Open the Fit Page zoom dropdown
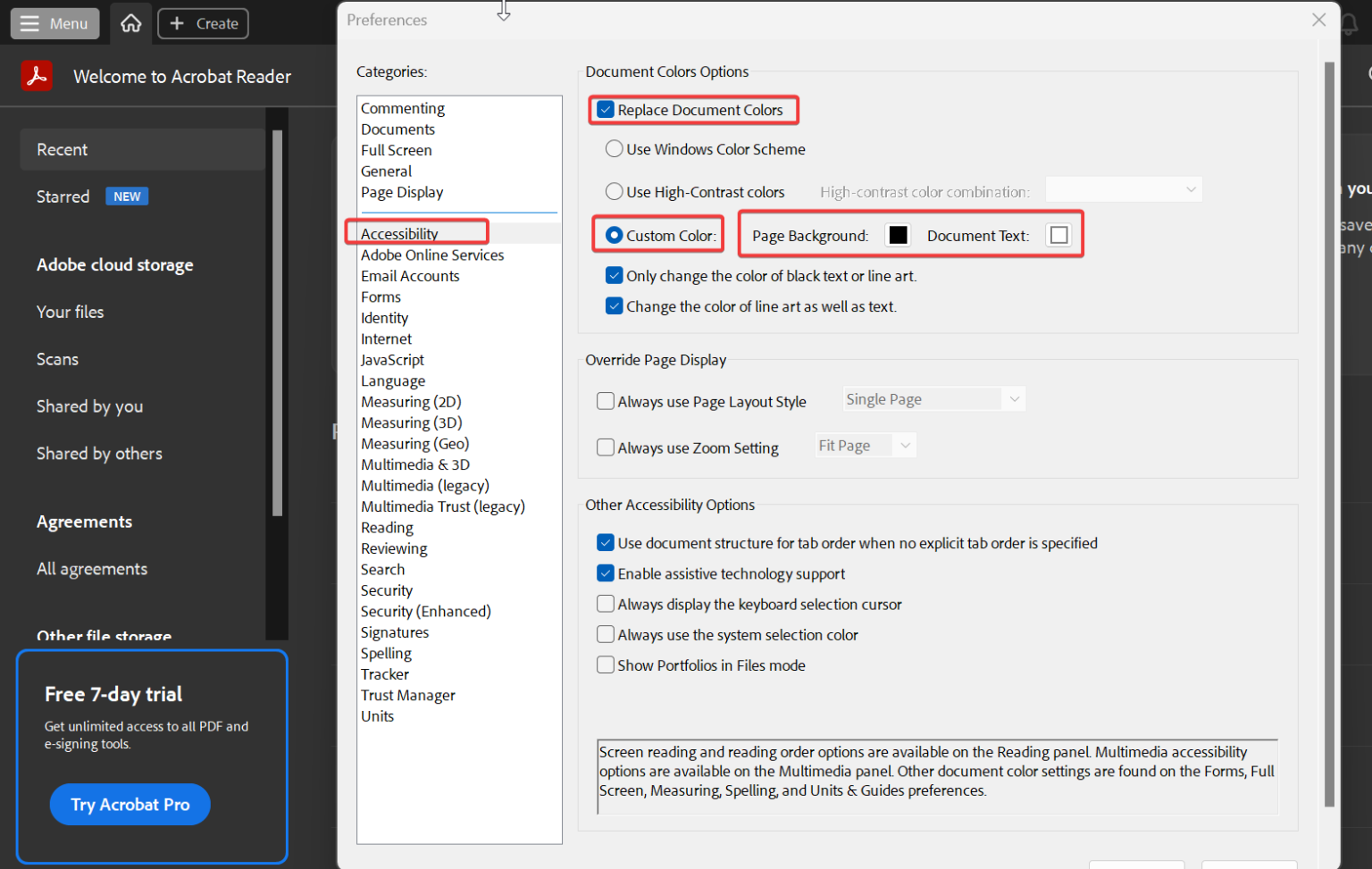 coord(865,445)
